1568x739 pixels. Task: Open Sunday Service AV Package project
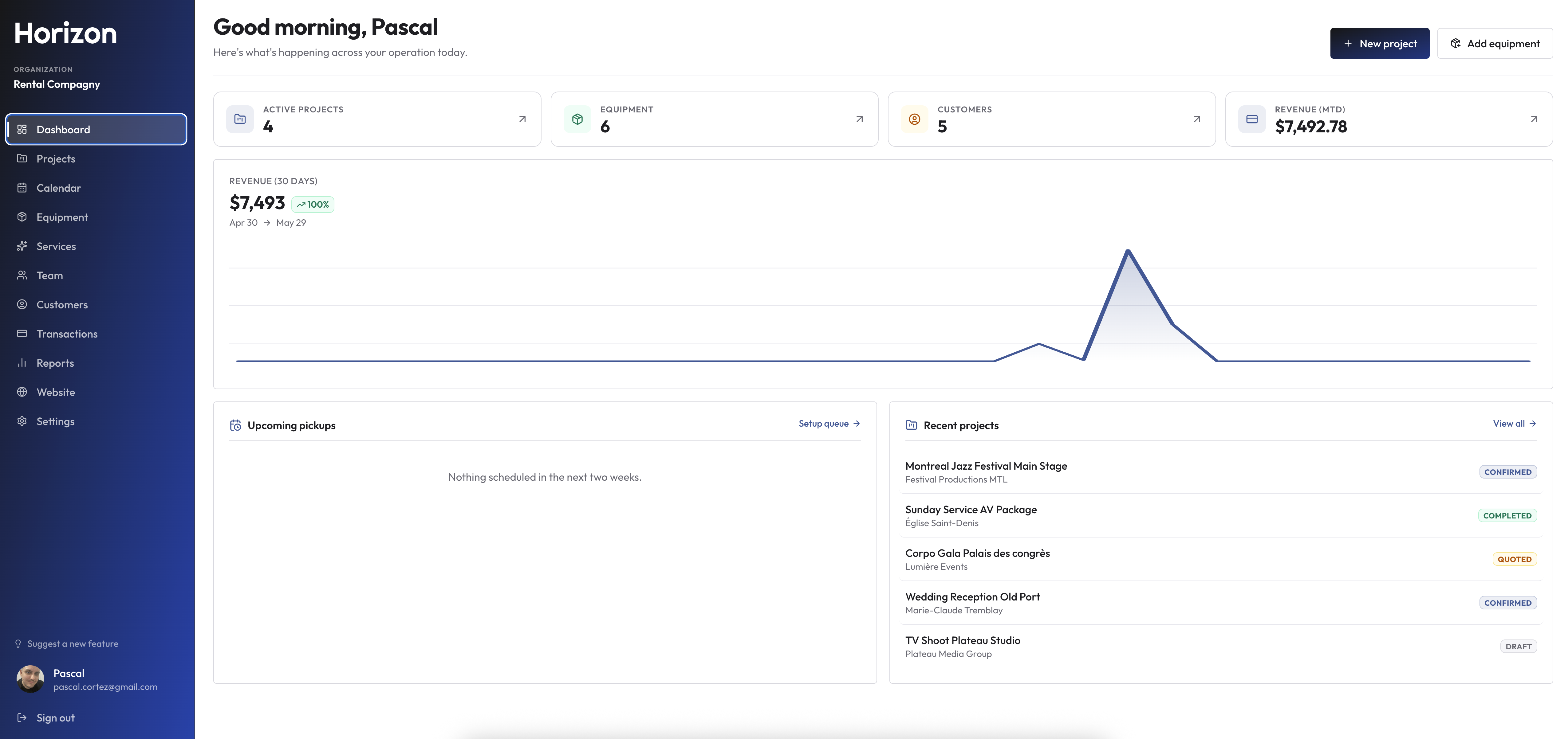click(x=1221, y=515)
